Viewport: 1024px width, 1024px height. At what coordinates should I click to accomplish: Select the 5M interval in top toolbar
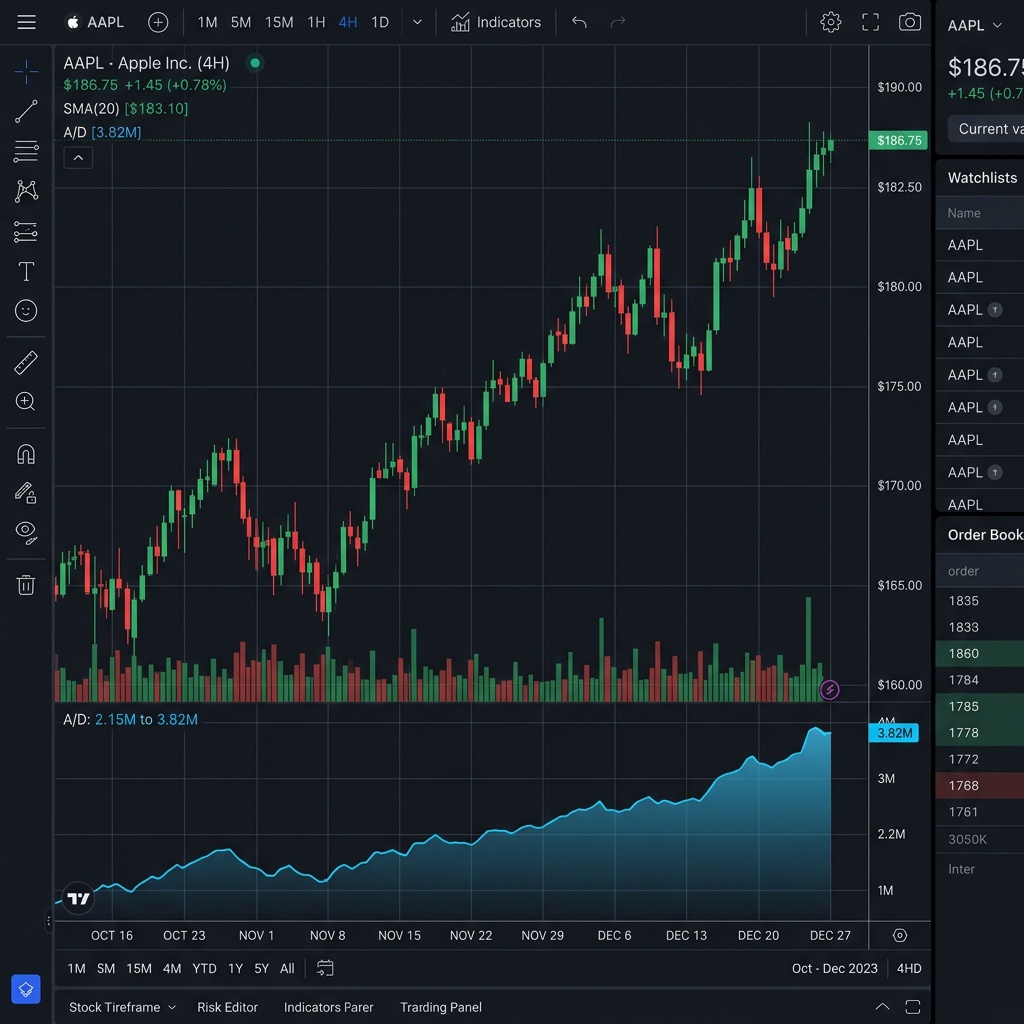click(241, 22)
